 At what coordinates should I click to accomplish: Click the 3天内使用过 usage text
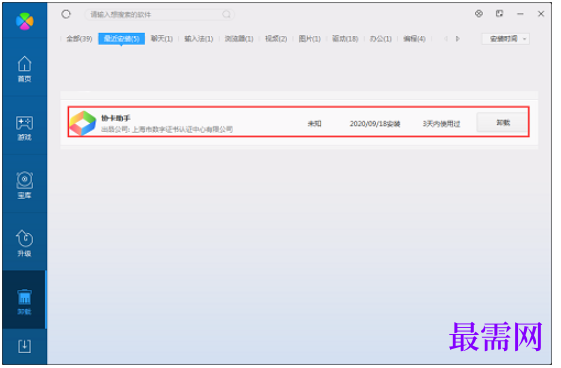point(441,124)
